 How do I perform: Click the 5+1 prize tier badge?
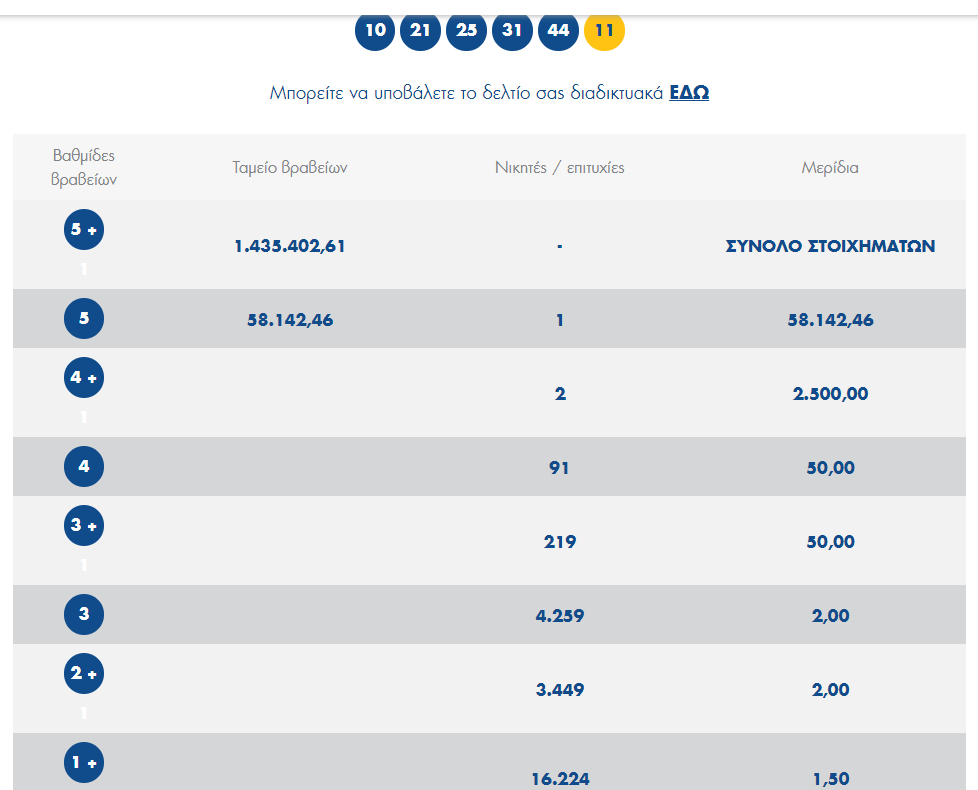click(84, 230)
